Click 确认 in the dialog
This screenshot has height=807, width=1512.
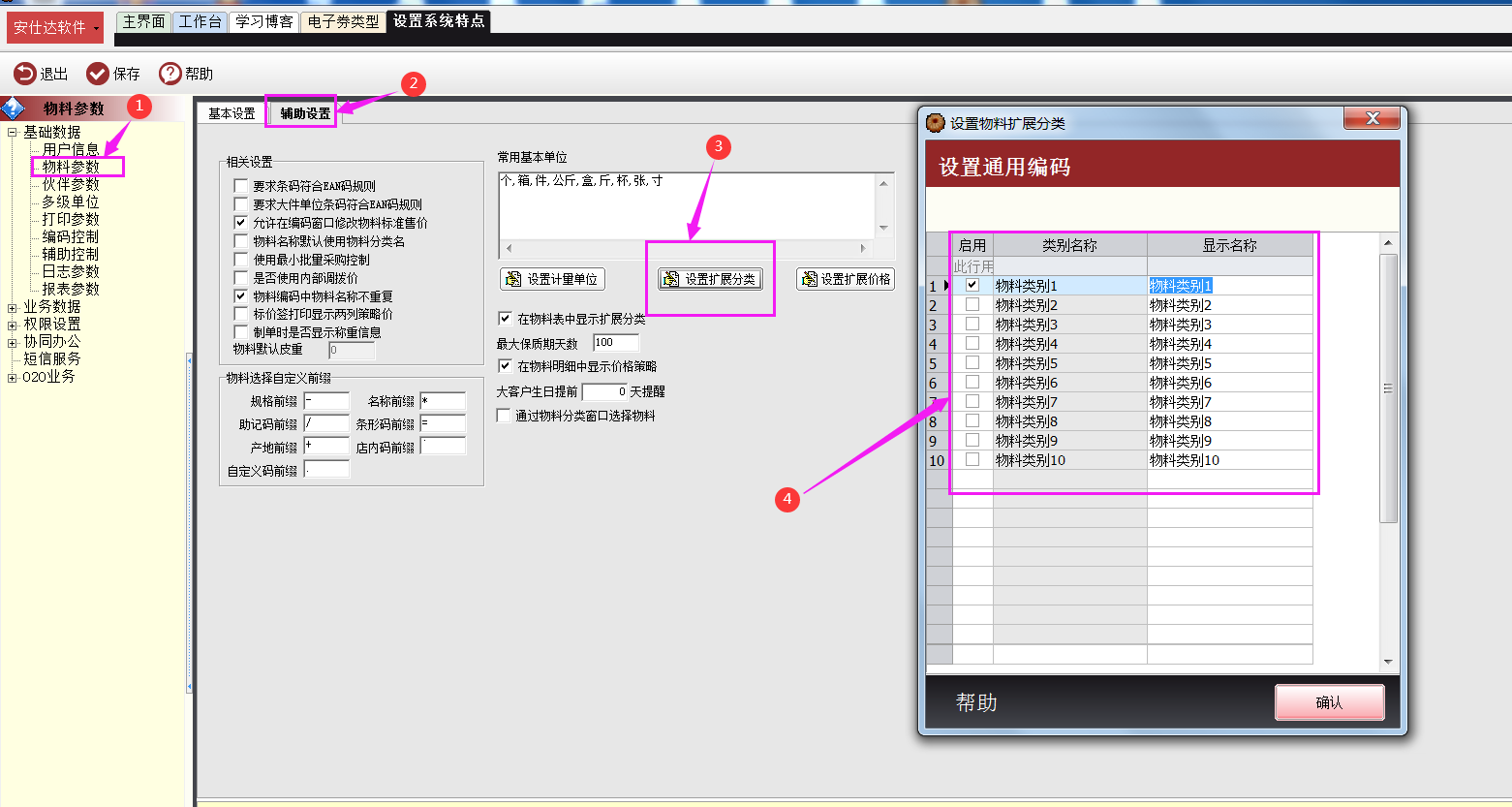[1329, 702]
